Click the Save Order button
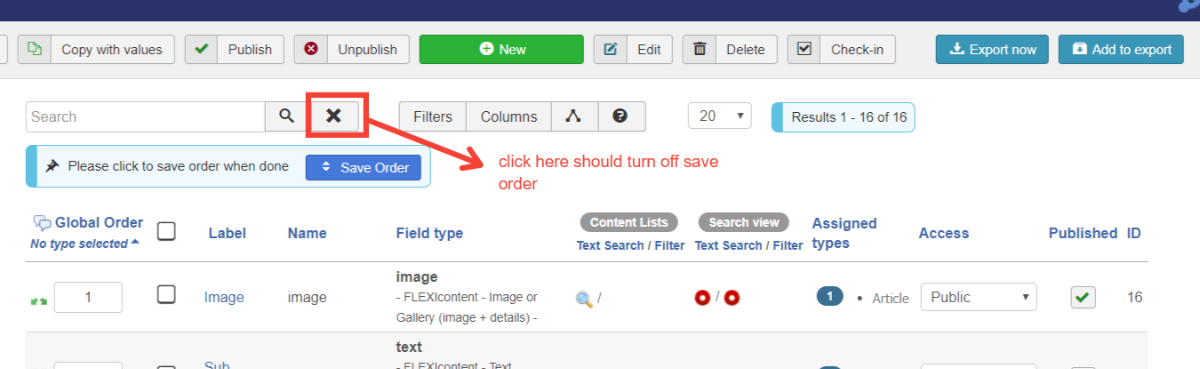The height and width of the screenshot is (369, 1200). [363, 167]
